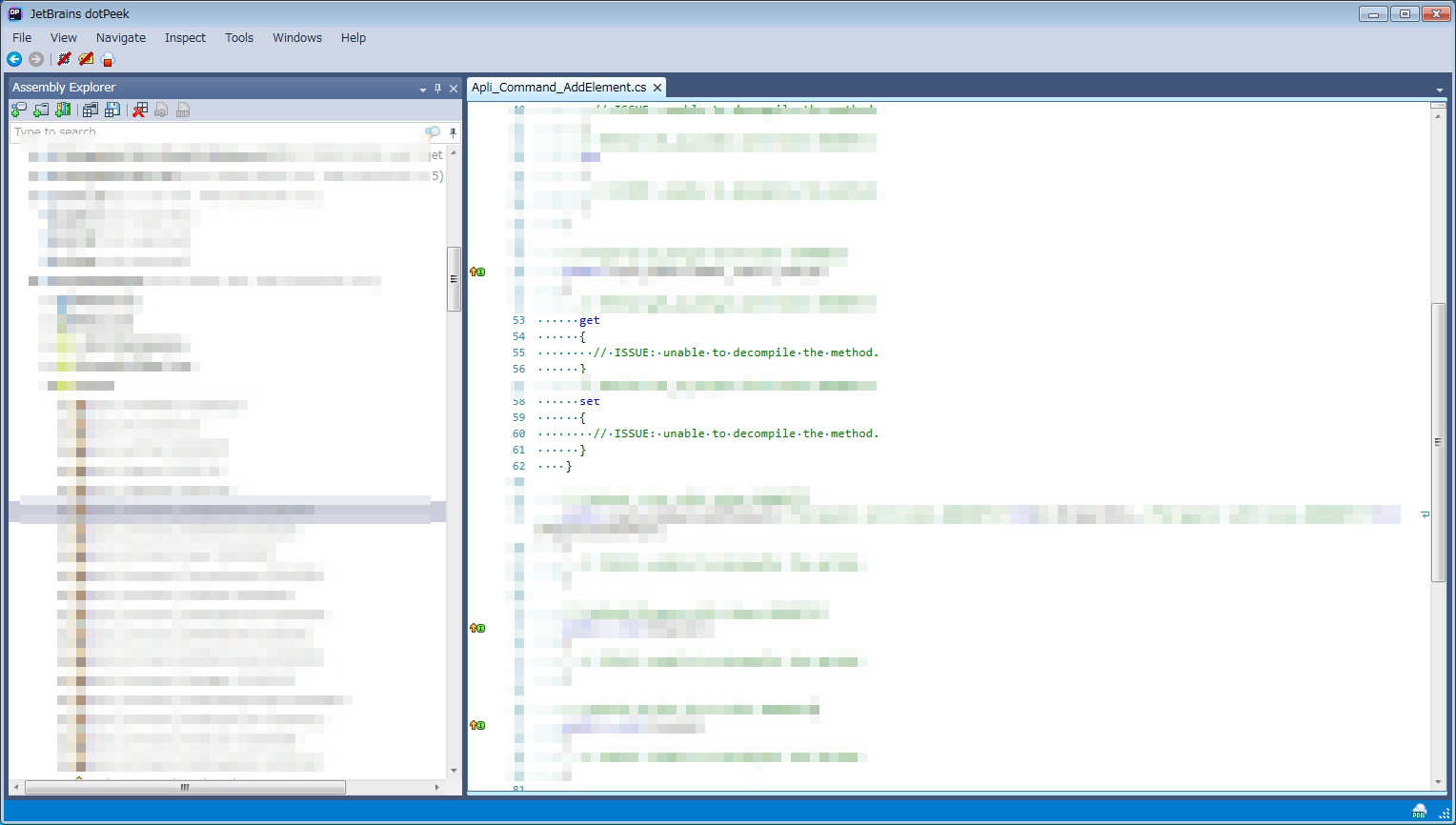Click the Generate PDB icon in Assembly Explorer
Screen dimensions: 1456x825
[183, 110]
